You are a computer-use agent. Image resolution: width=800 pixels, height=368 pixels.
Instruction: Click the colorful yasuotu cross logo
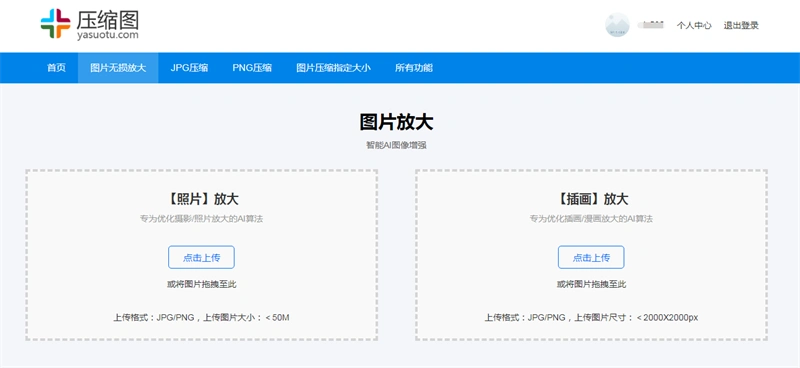click(55, 23)
